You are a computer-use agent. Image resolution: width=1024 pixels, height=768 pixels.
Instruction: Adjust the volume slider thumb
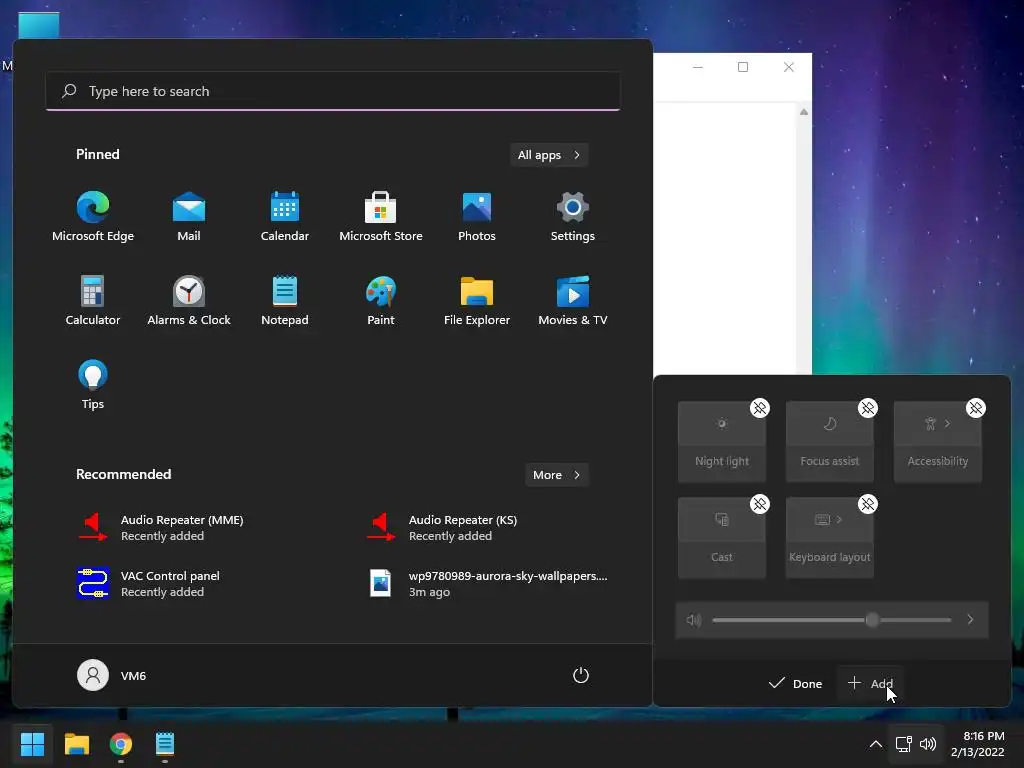(x=872, y=620)
